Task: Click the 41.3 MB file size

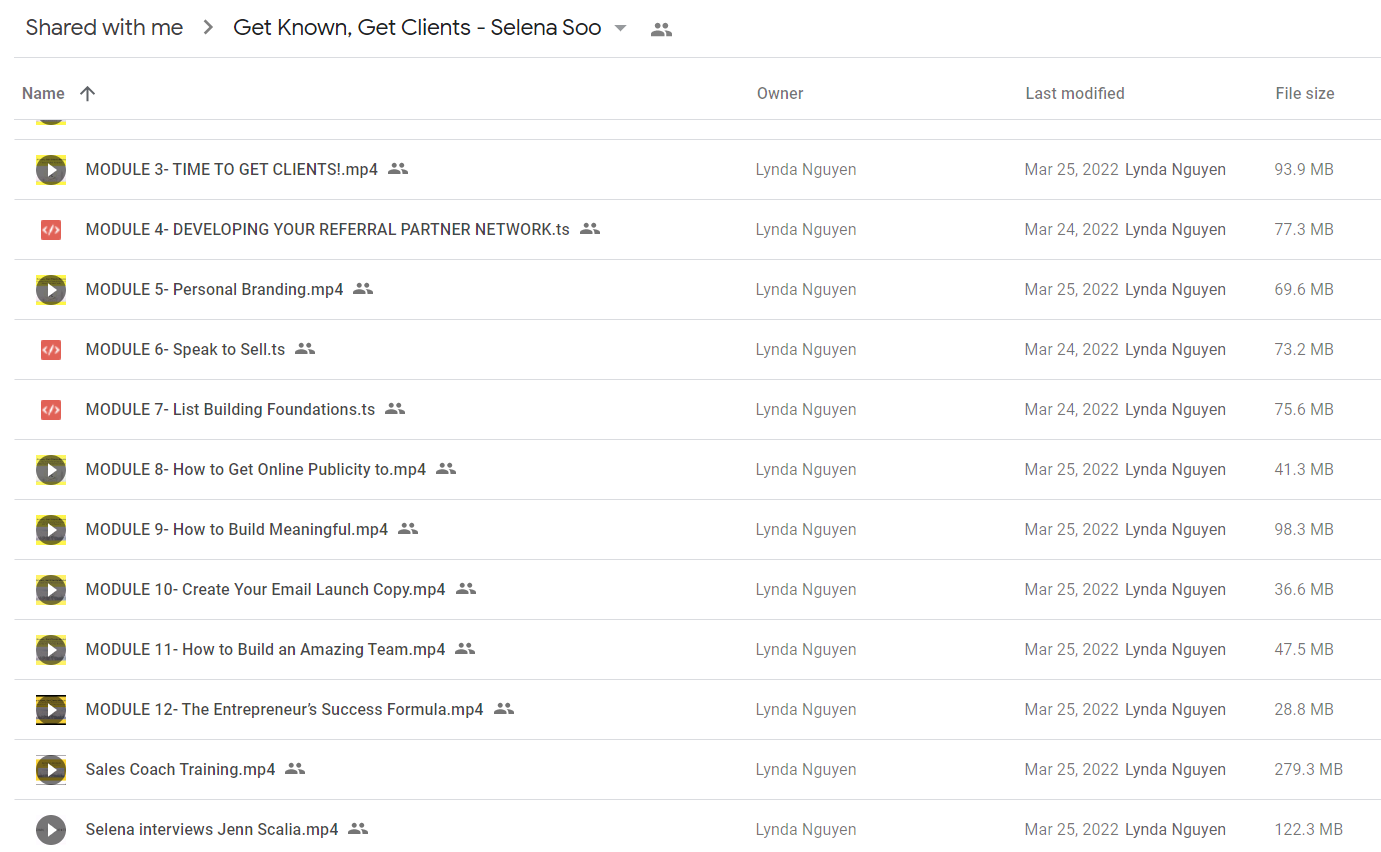Action: pos(1304,470)
